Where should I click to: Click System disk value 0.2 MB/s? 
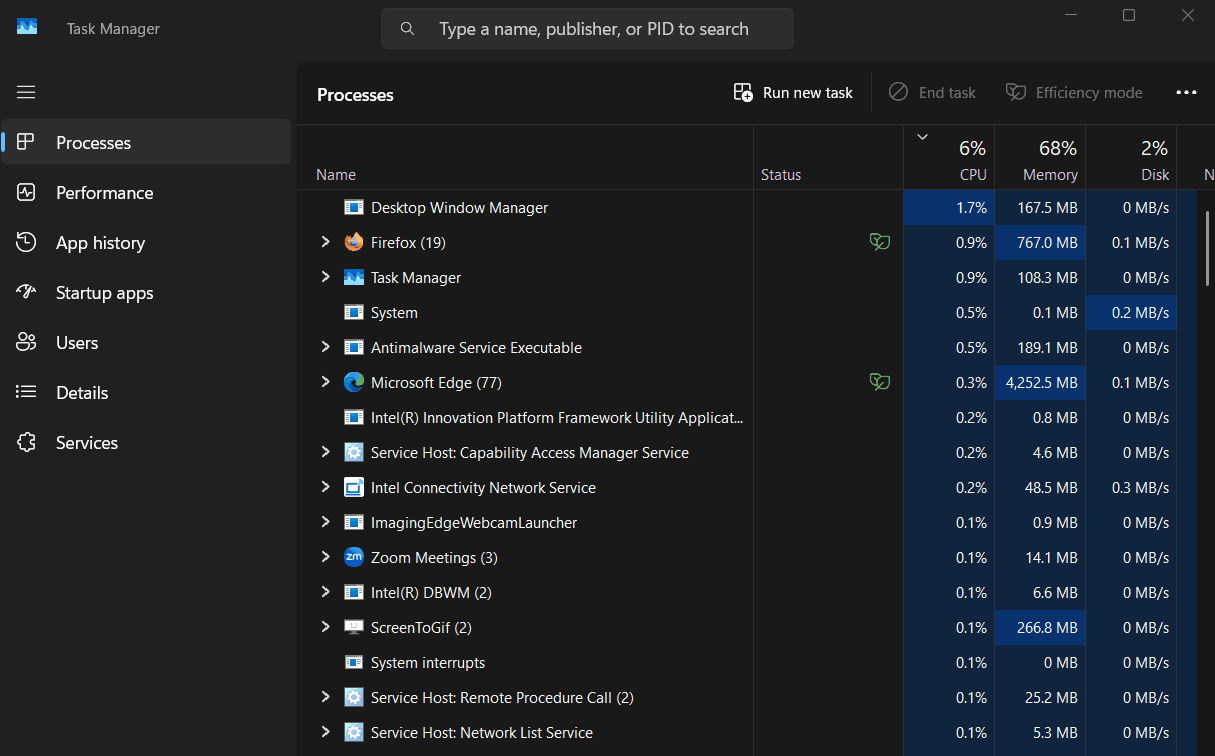pyautogui.click(x=1131, y=312)
